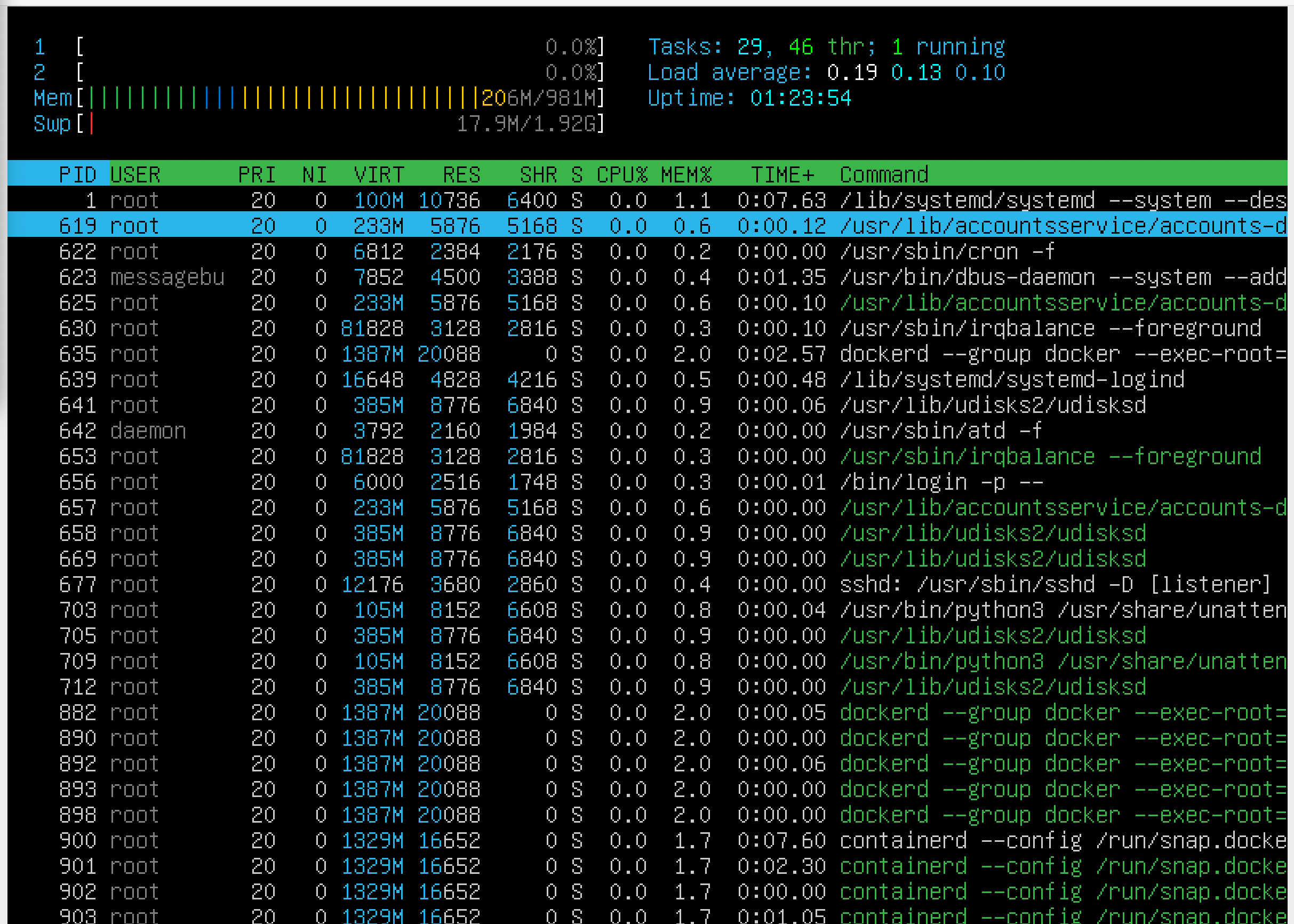1294x924 pixels.
Task: Sort by the RES column header
Action: coord(461,174)
